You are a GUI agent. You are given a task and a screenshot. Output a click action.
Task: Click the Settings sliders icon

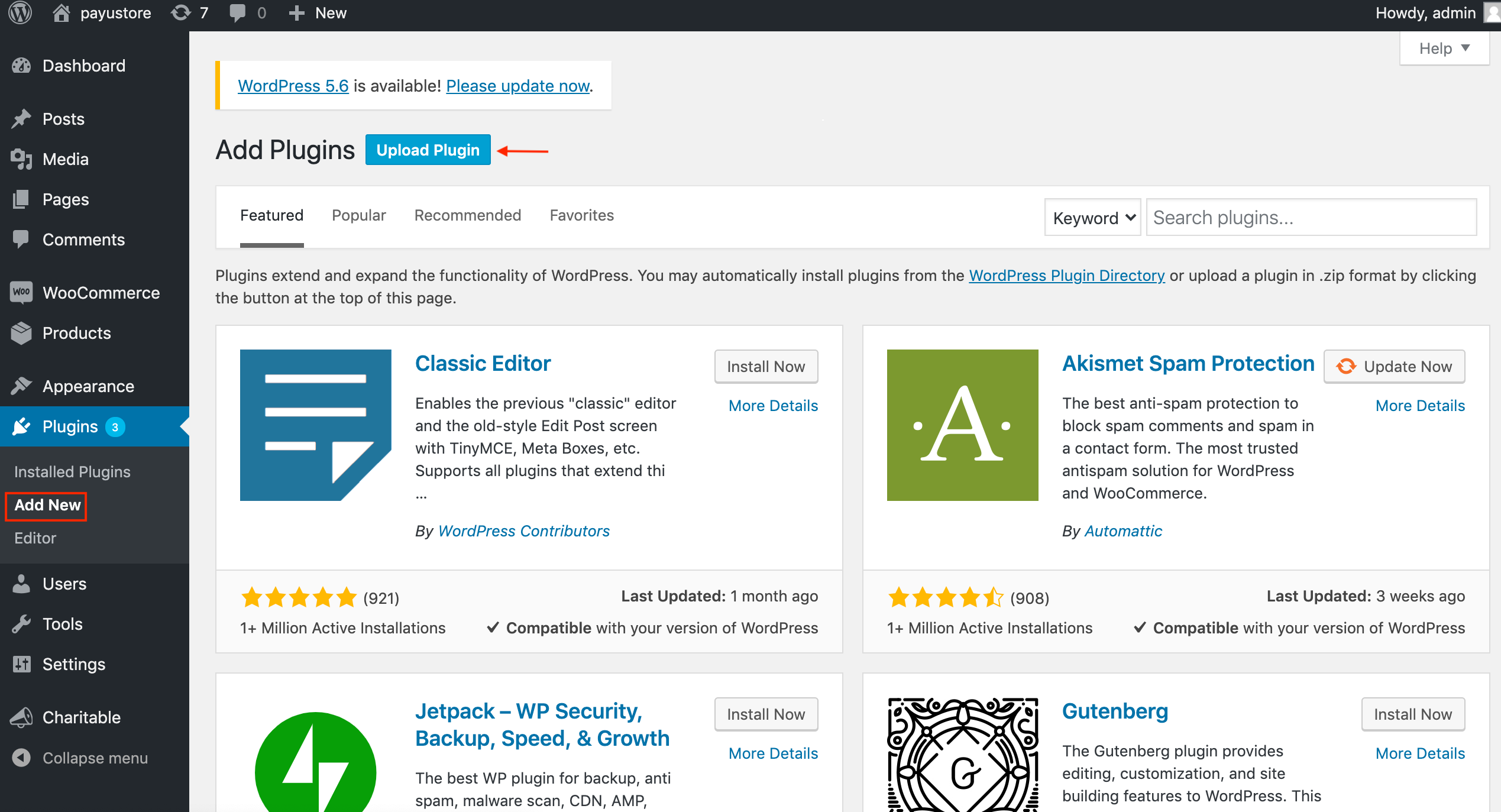tap(21, 664)
